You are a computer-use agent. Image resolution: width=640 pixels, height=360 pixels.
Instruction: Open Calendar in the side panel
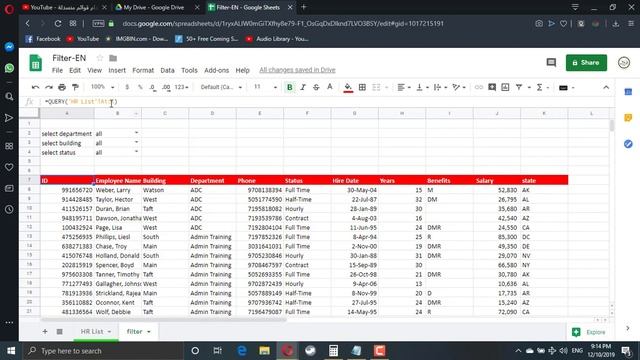pos(628,92)
